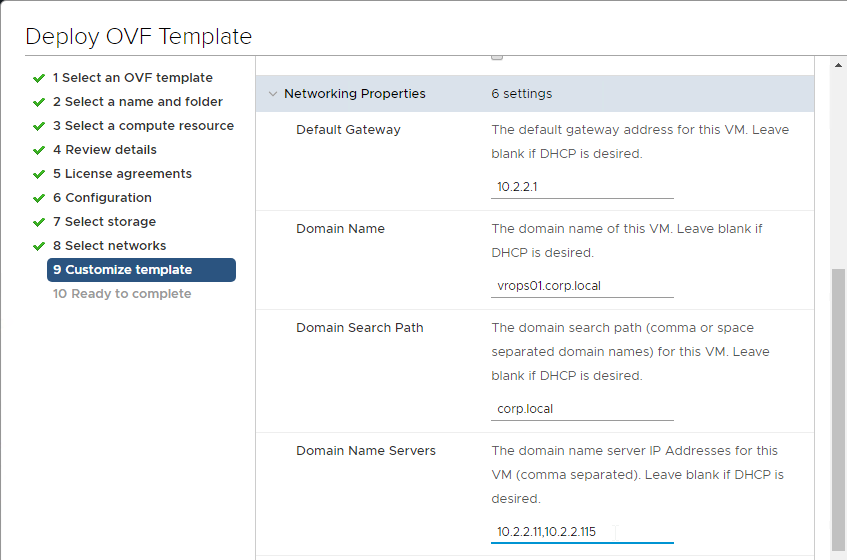Click the Domain Search Path label
This screenshot has height=560, width=847.
pos(360,328)
